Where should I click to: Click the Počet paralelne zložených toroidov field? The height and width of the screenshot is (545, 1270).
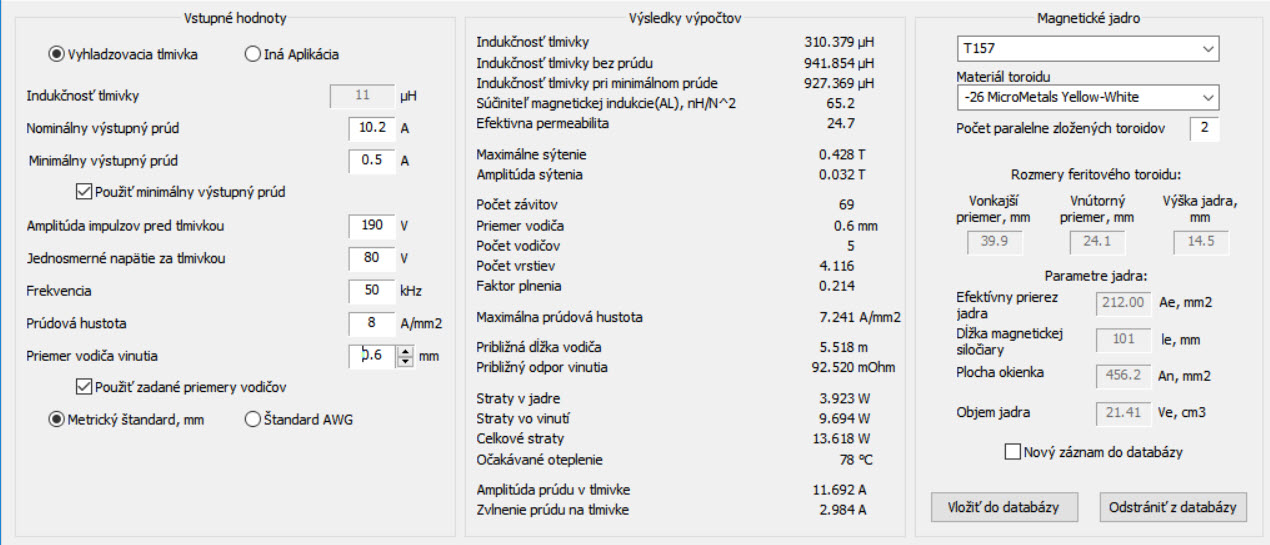click(1204, 129)
